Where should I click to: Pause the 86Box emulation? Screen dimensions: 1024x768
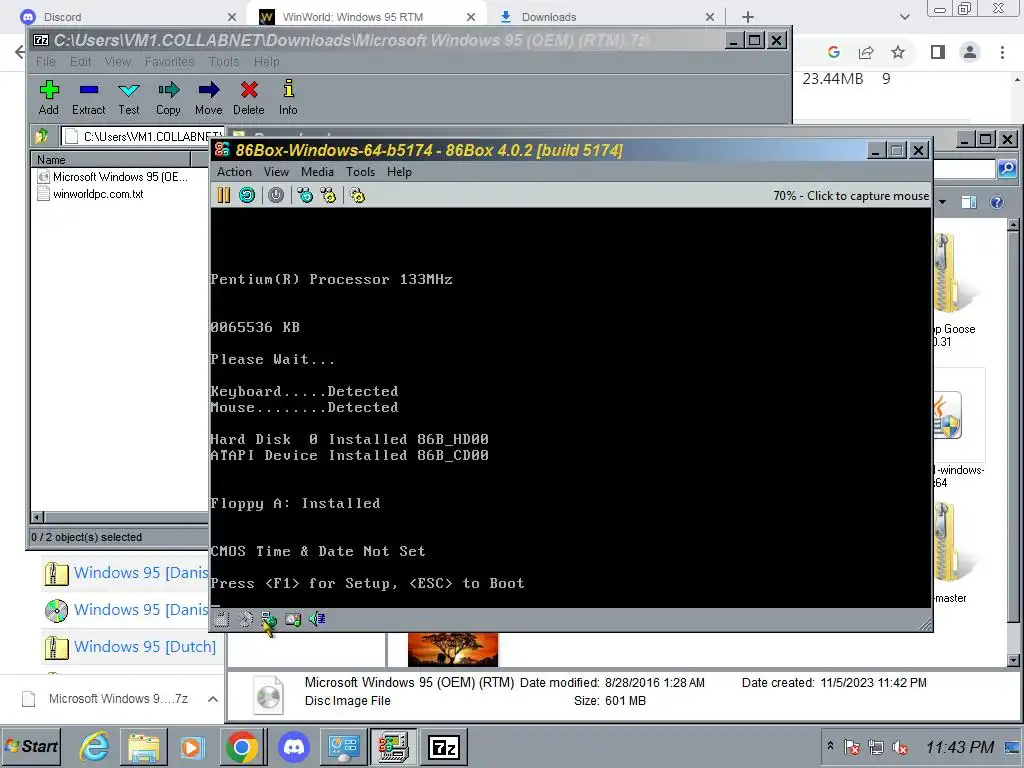224,195
